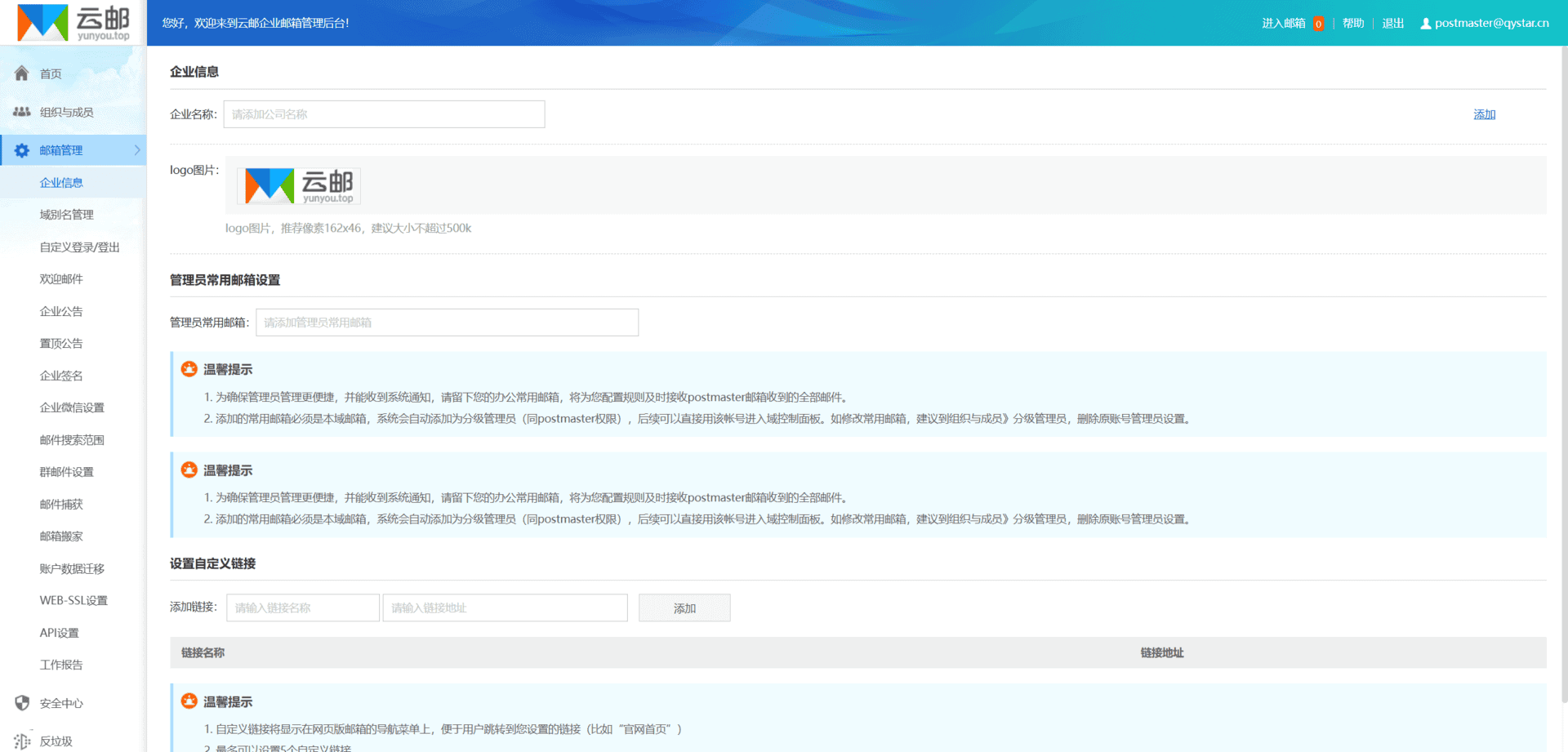Click 进入邮箱 in top header

(1283, 23)
